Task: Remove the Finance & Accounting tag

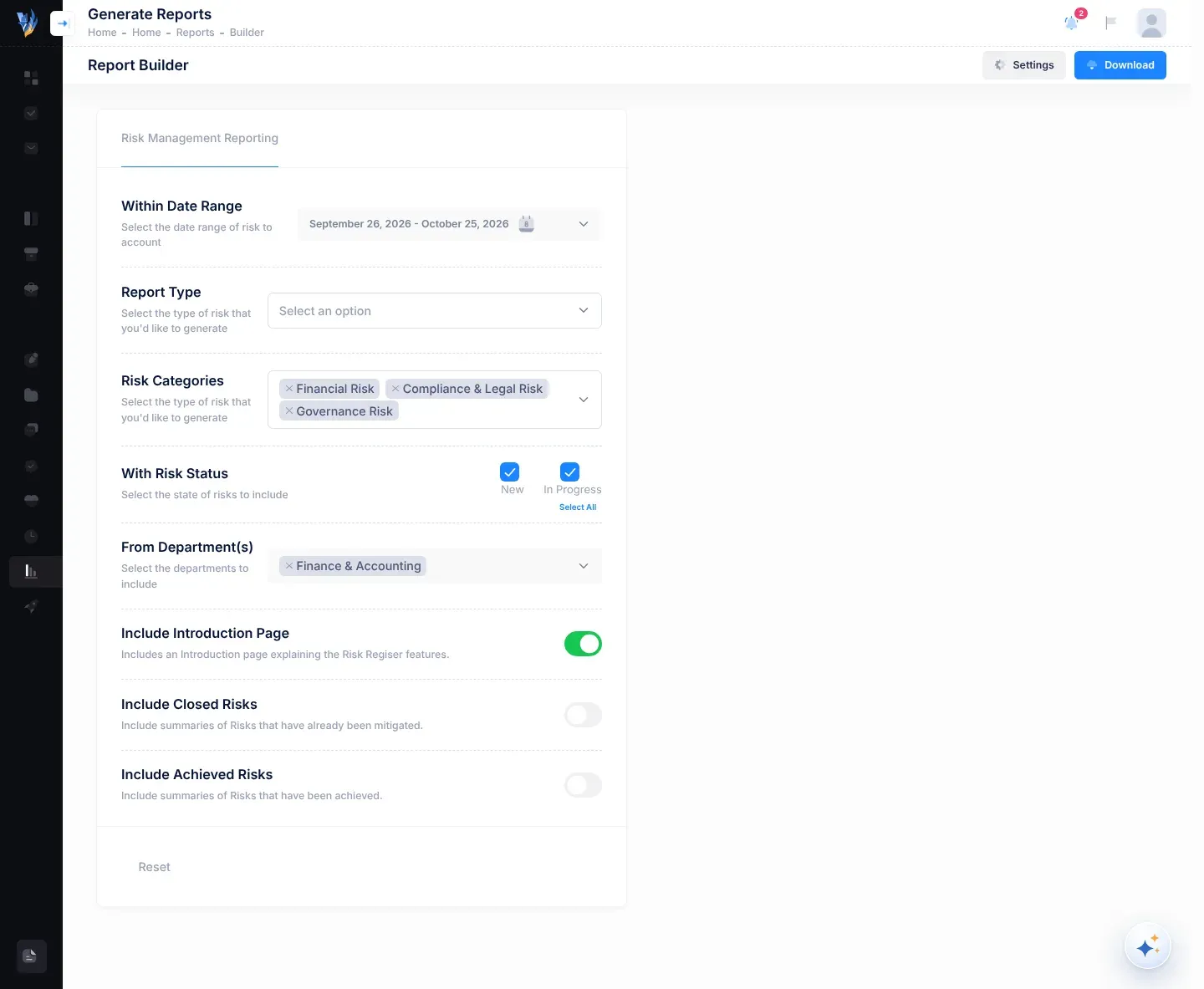Action: click(289, 566)
